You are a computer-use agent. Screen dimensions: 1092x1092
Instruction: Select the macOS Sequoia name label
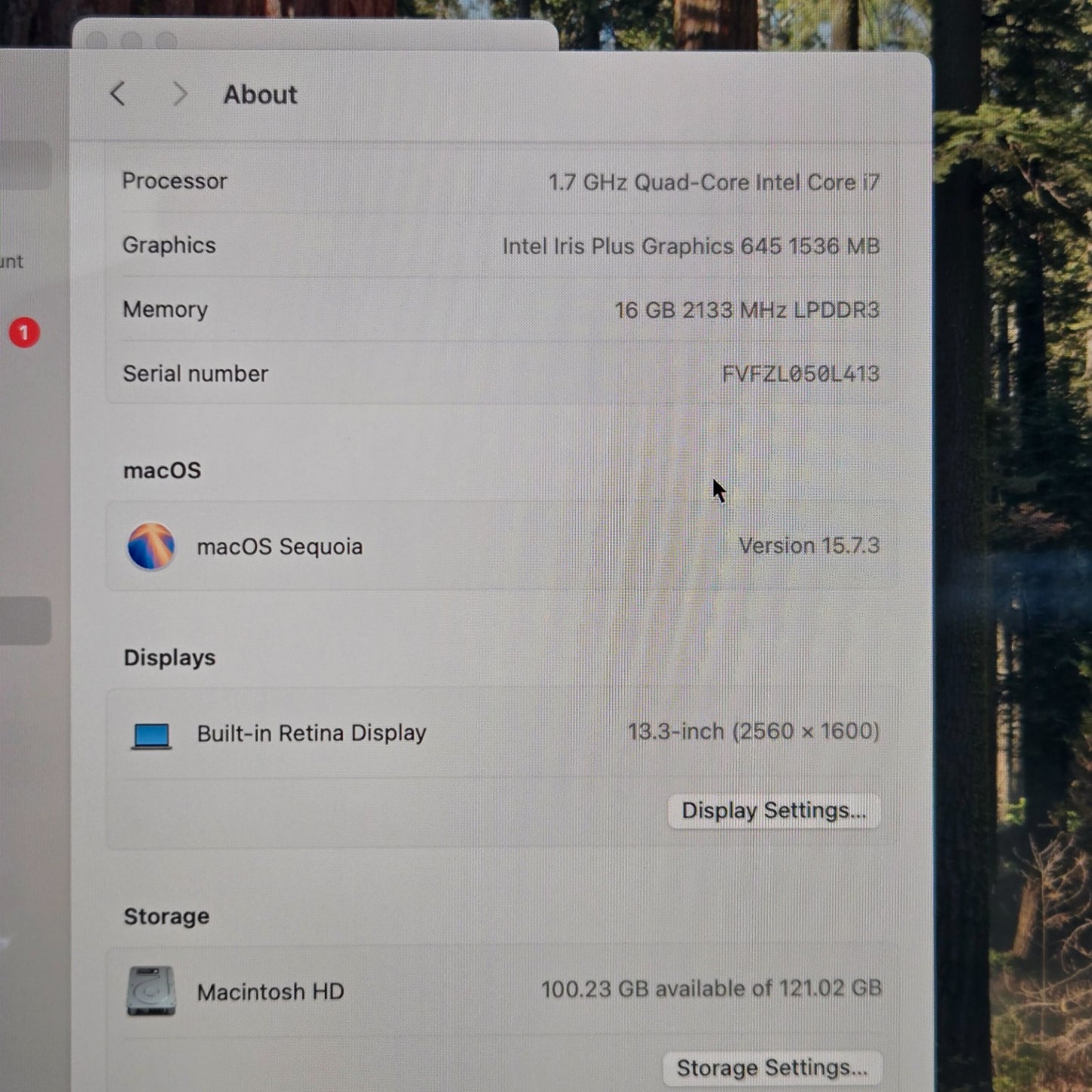pos(280,547)
